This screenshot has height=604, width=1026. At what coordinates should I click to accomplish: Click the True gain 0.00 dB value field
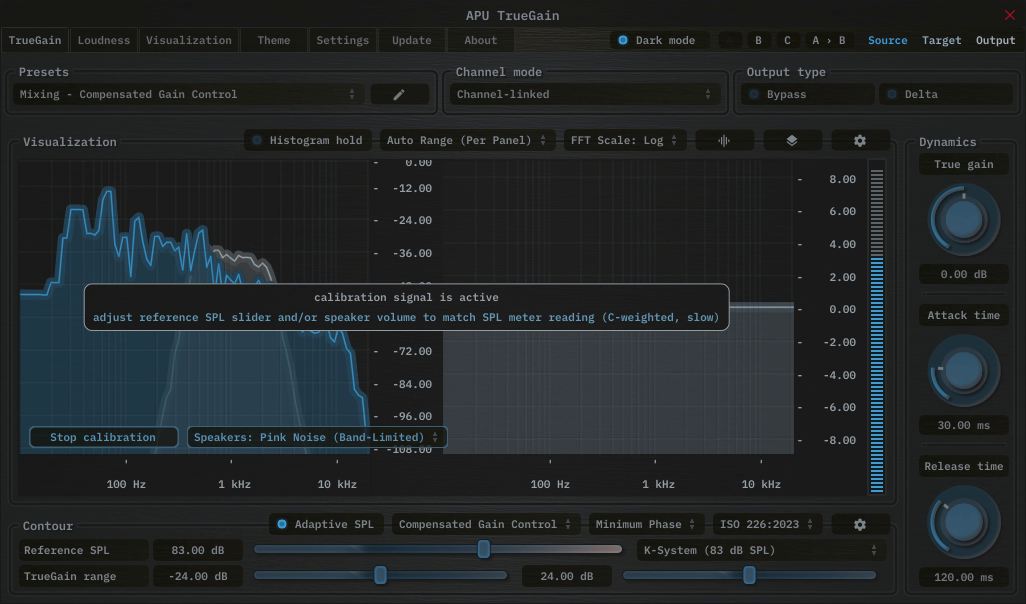(964, 274)
